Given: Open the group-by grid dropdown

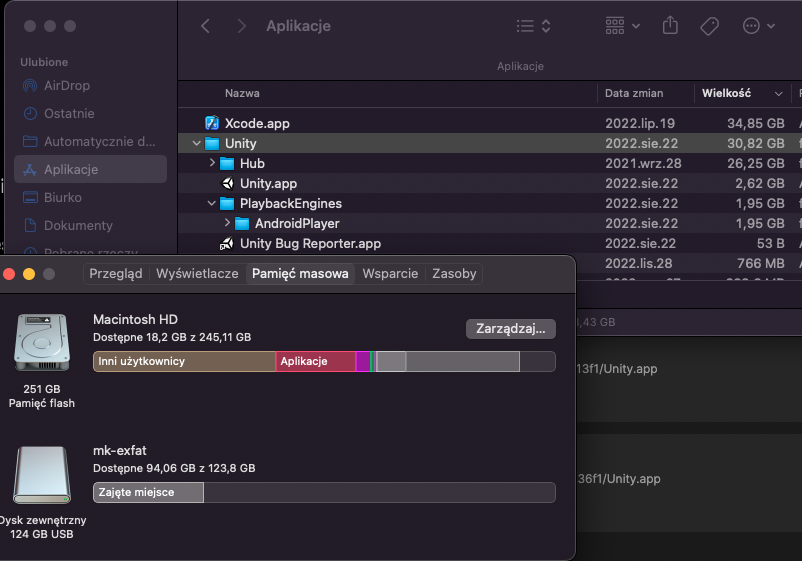Looking at the screenshot, I should 622,26.
